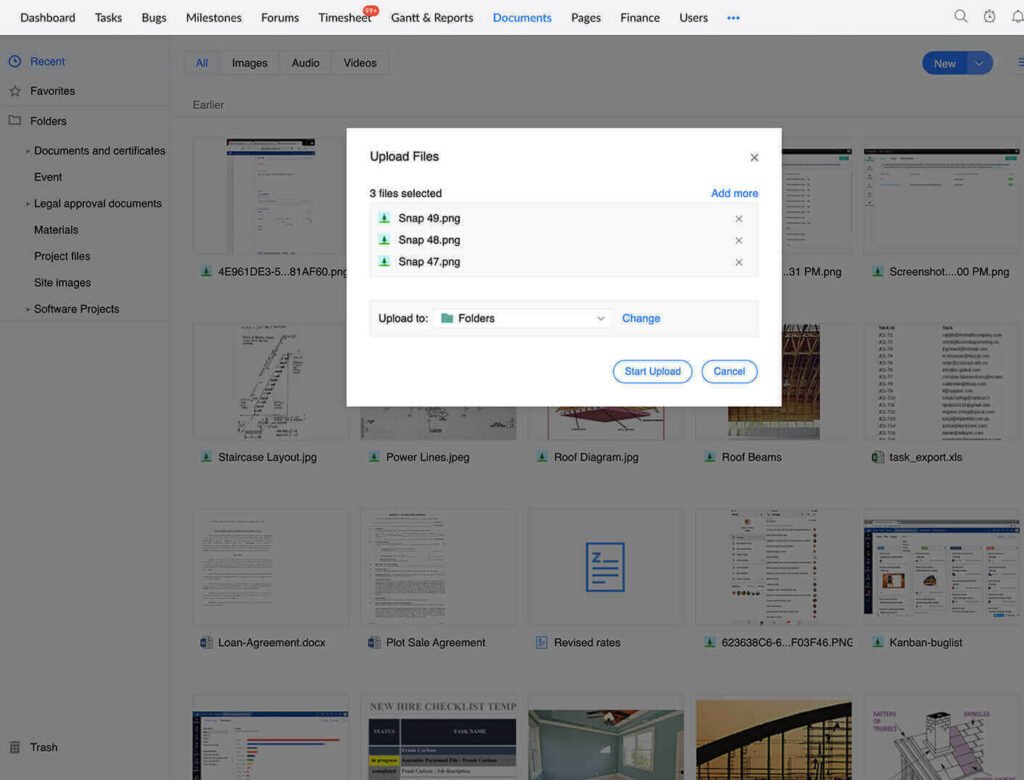Viewport: 1024px width, 780px height.
Task: Expand the Software Projects folder
Action: [27, 308]
